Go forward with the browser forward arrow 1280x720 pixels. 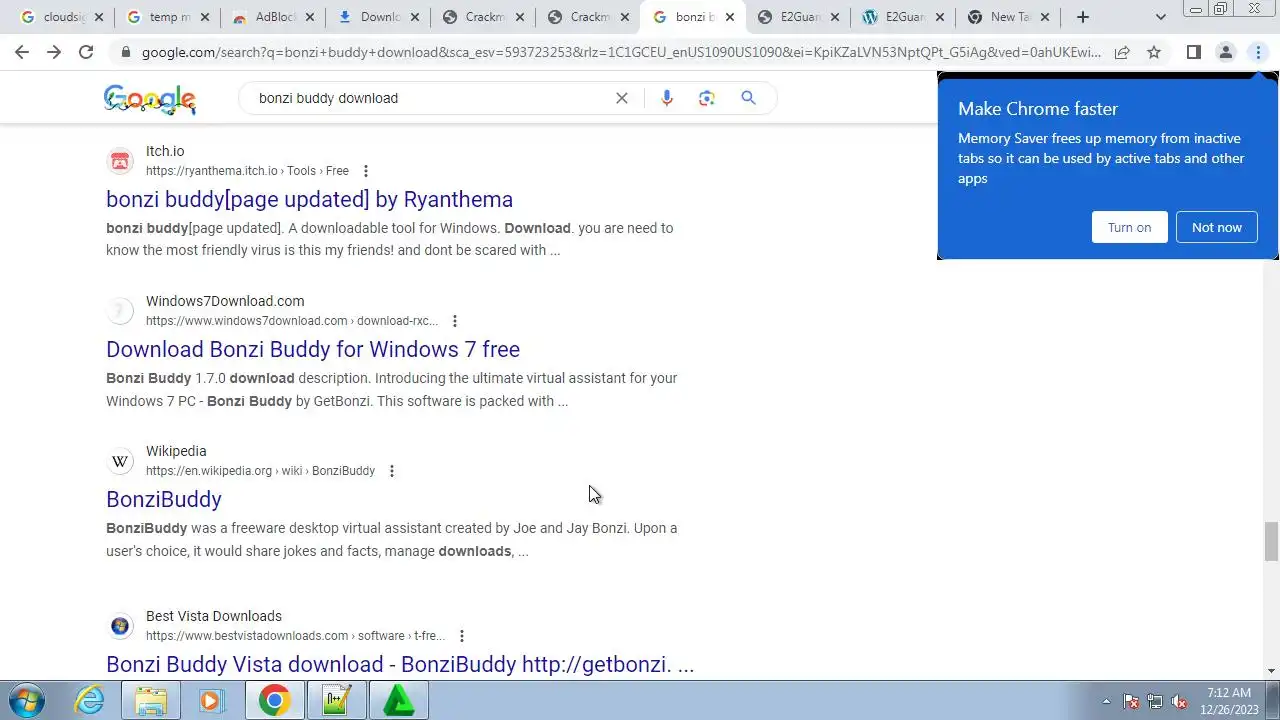(54, 52)
